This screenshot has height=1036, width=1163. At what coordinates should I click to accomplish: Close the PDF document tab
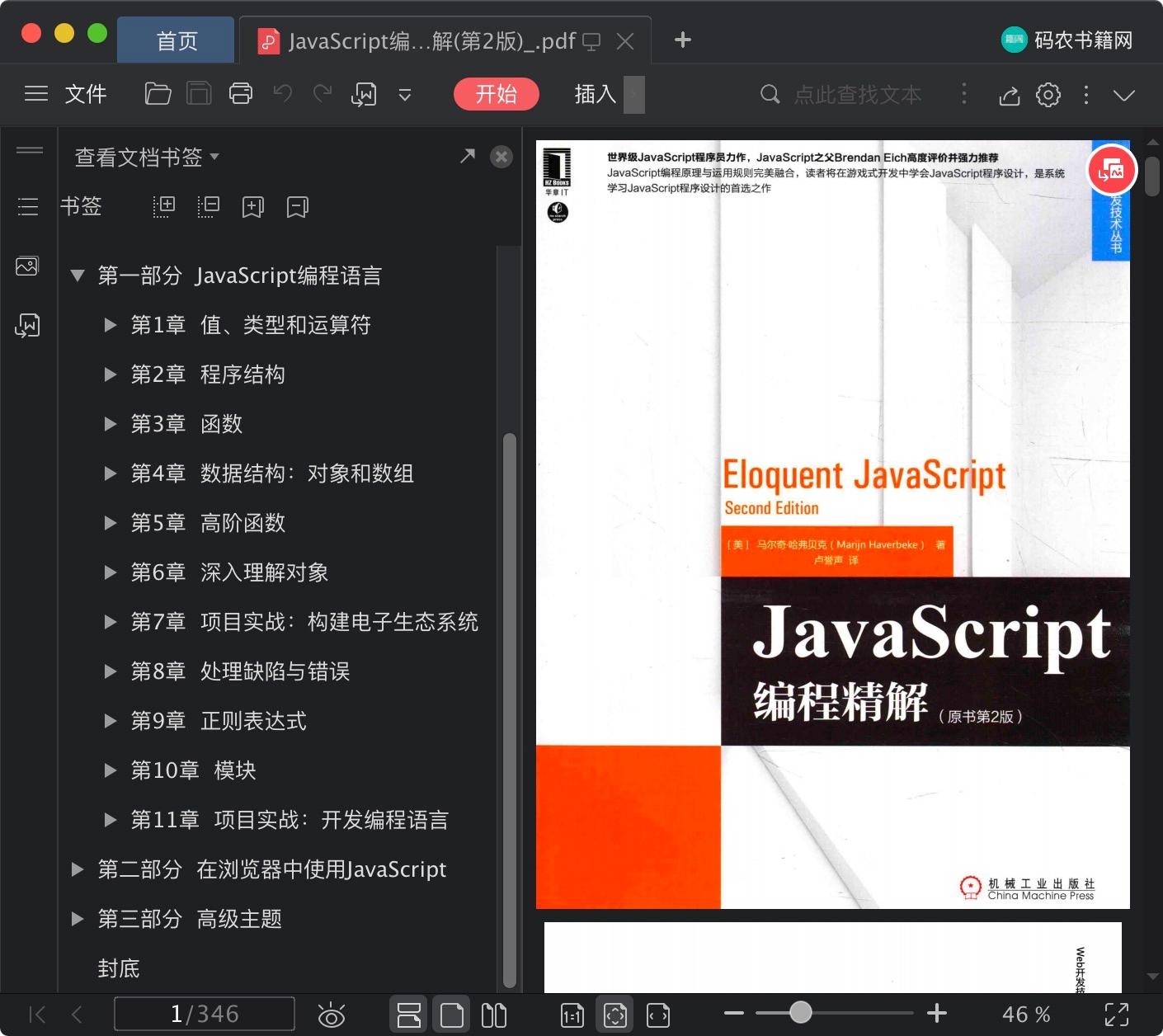pos(626,41)
